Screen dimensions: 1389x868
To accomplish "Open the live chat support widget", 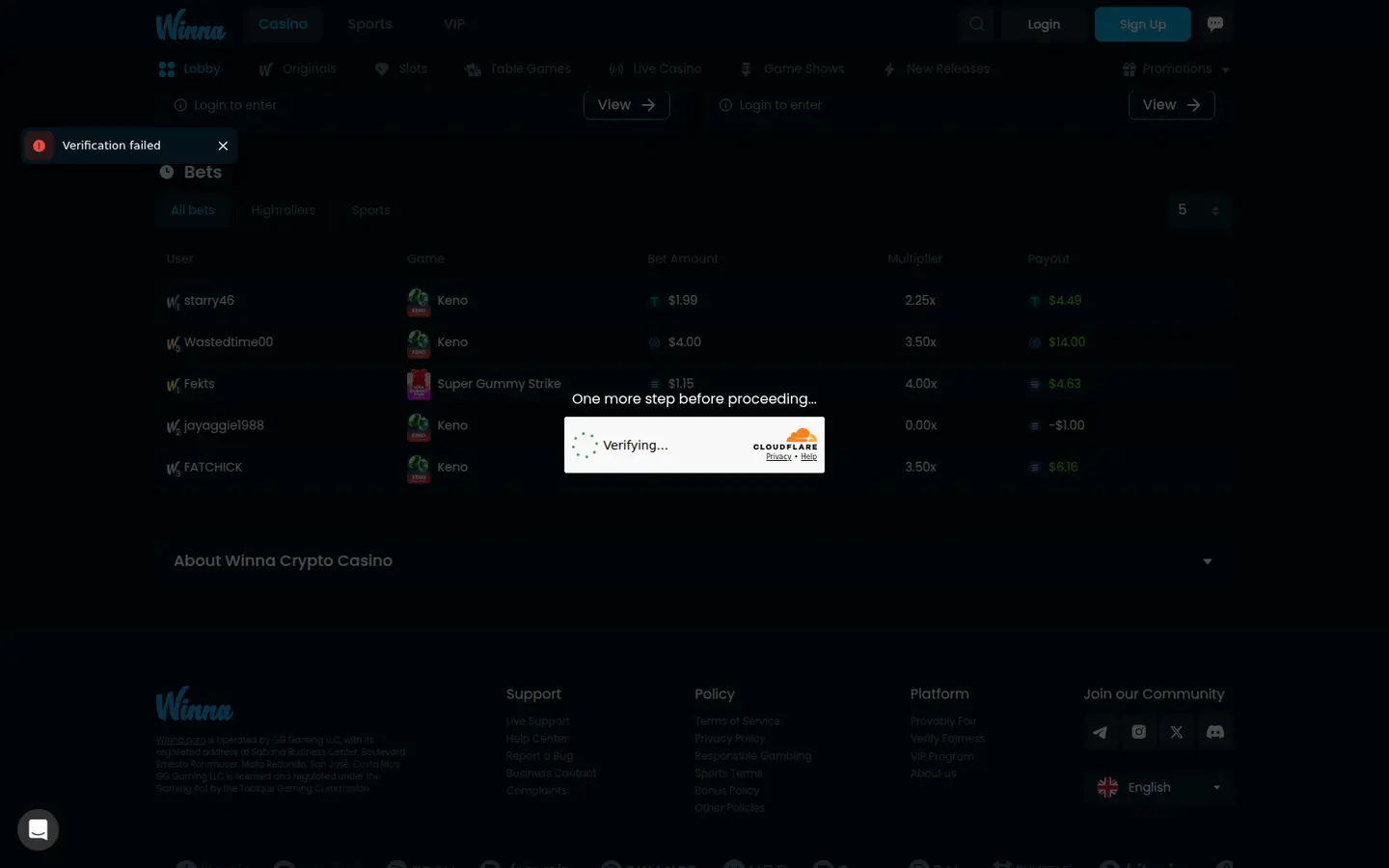I will [39, 829].
